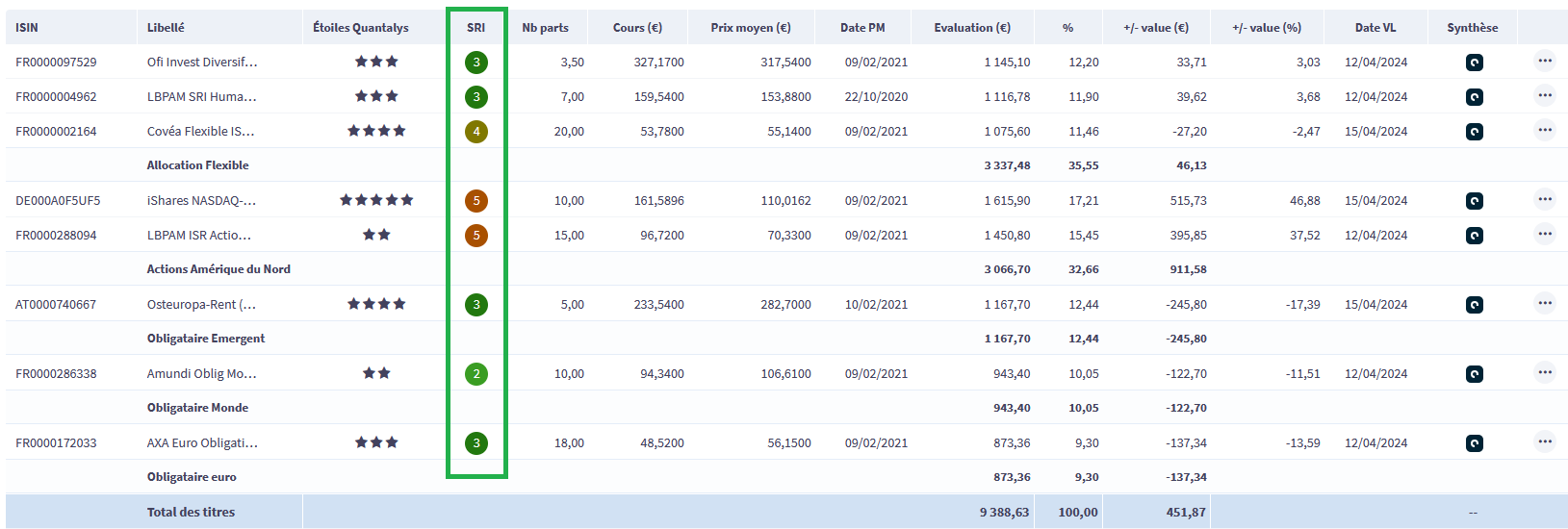Sort by Étoiles Quantalys column header

tap(360, 28)
